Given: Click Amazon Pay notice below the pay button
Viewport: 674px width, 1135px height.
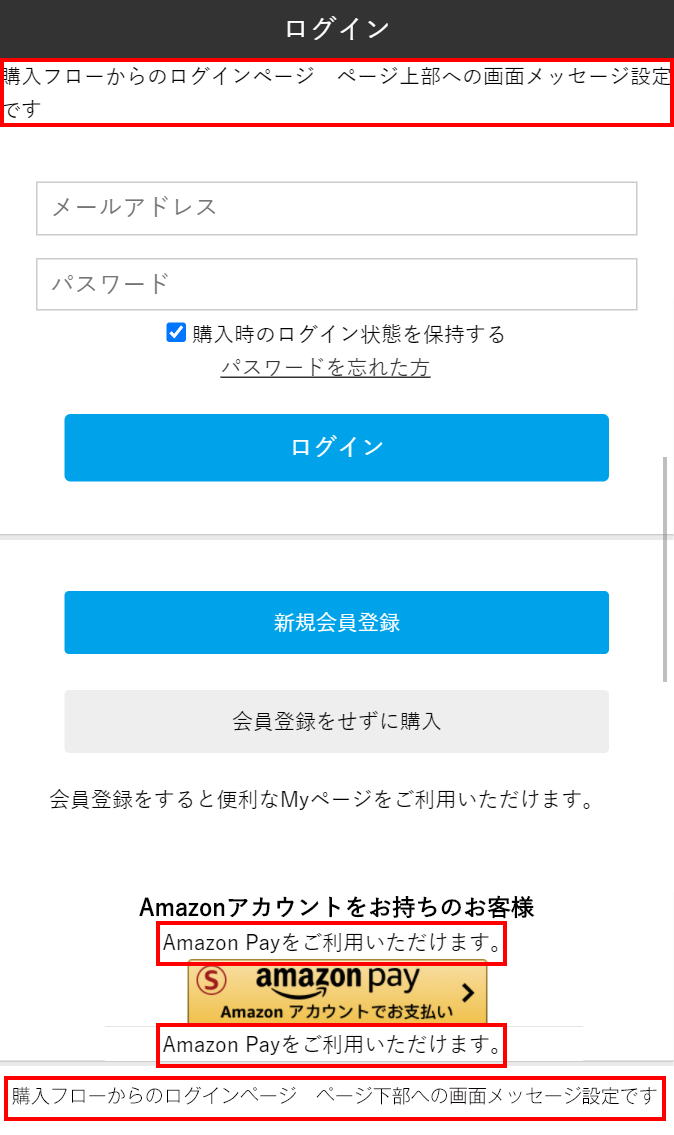Looking at the screenshot, I should (332, 1046).
